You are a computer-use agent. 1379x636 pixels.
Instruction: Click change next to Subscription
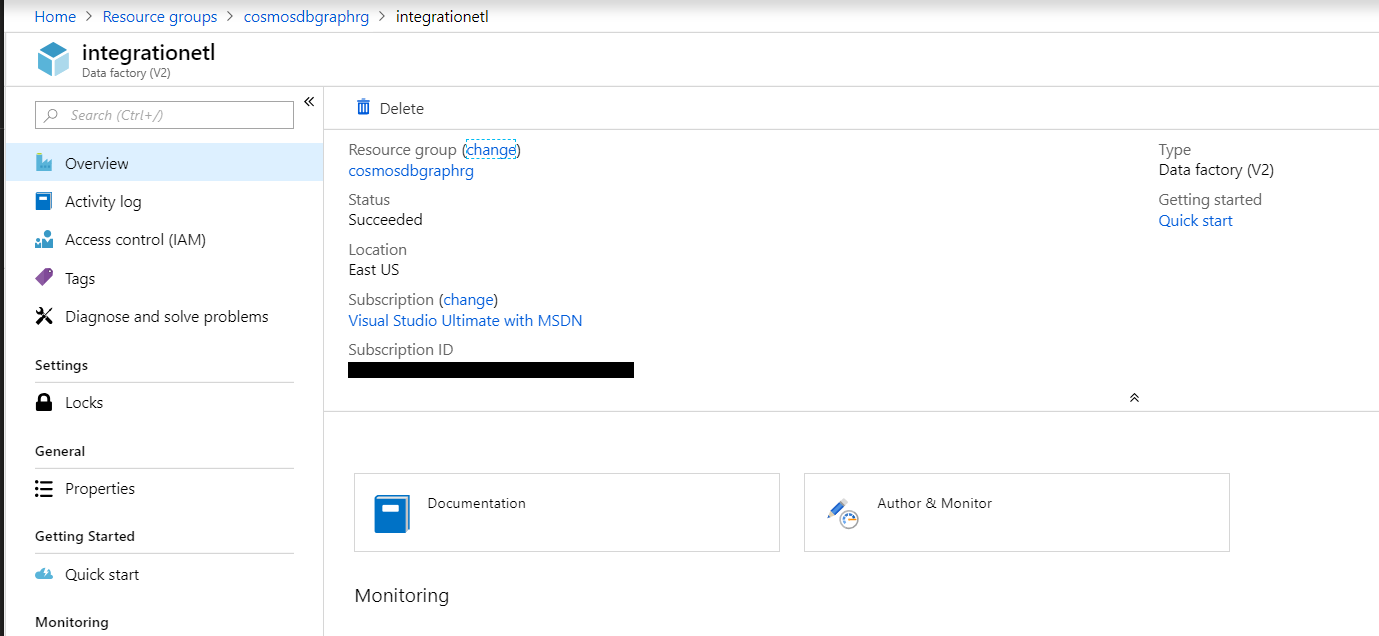(x=468, y=299)
